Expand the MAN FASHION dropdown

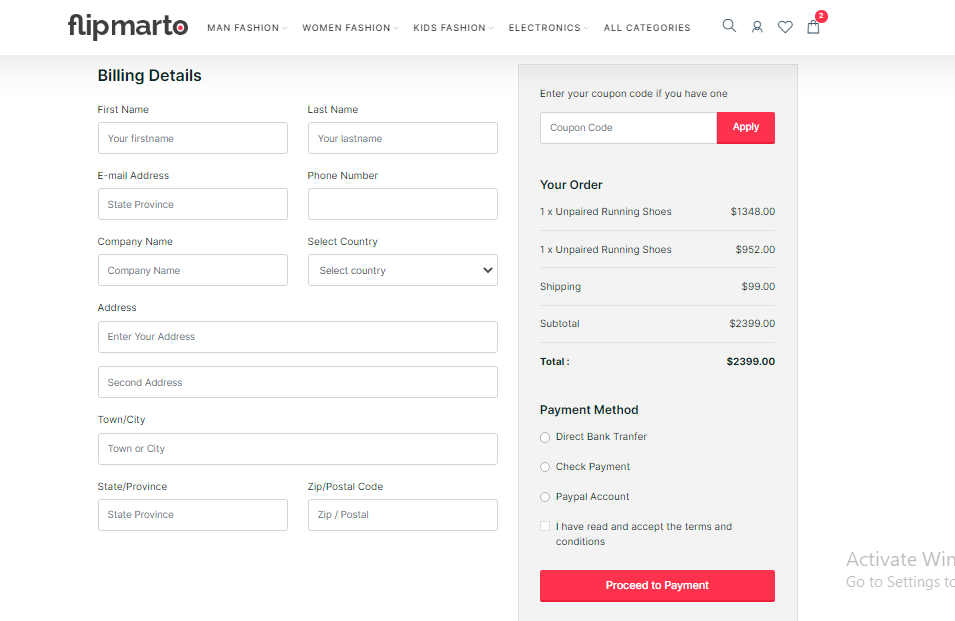pyautogui.click(x=245, y=28)
